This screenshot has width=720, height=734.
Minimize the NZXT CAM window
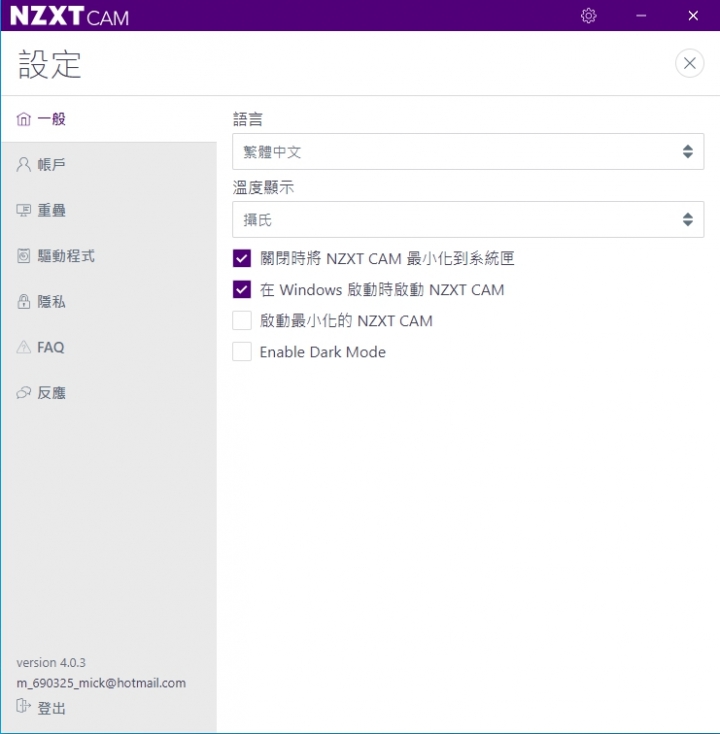(x=641, y=15)
